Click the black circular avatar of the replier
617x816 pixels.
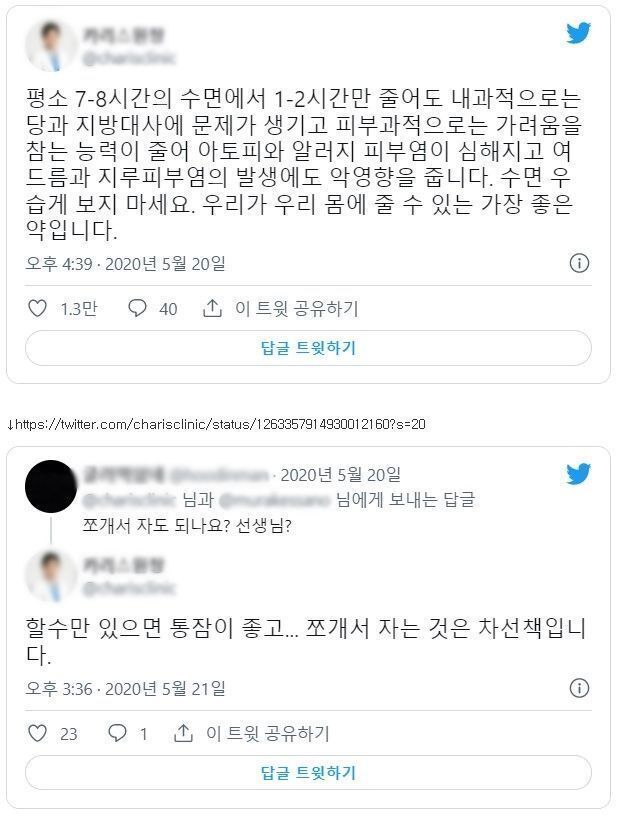coord(50,486)
